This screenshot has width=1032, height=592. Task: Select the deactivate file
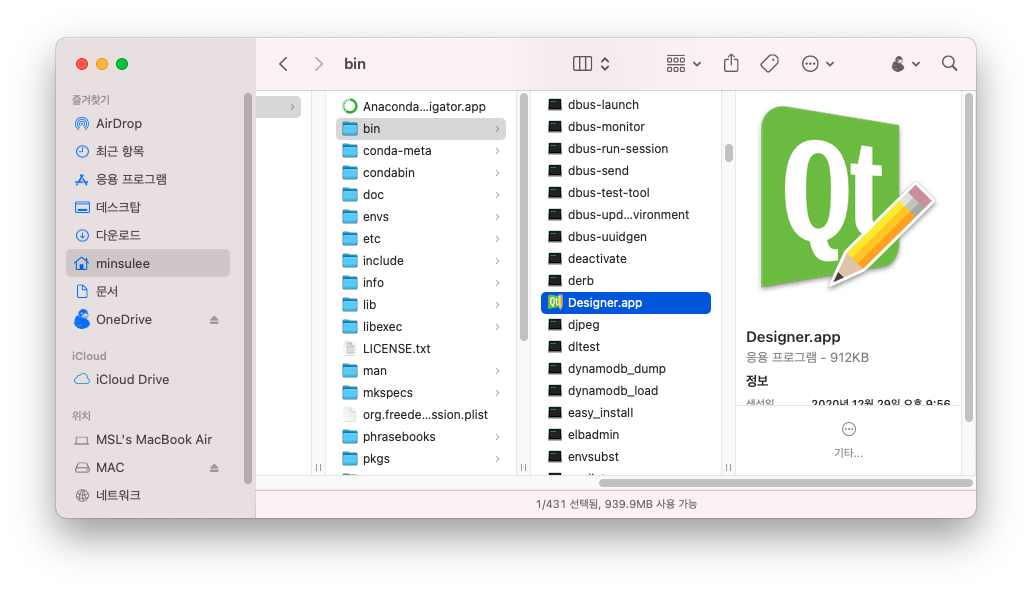click(626, 259)
